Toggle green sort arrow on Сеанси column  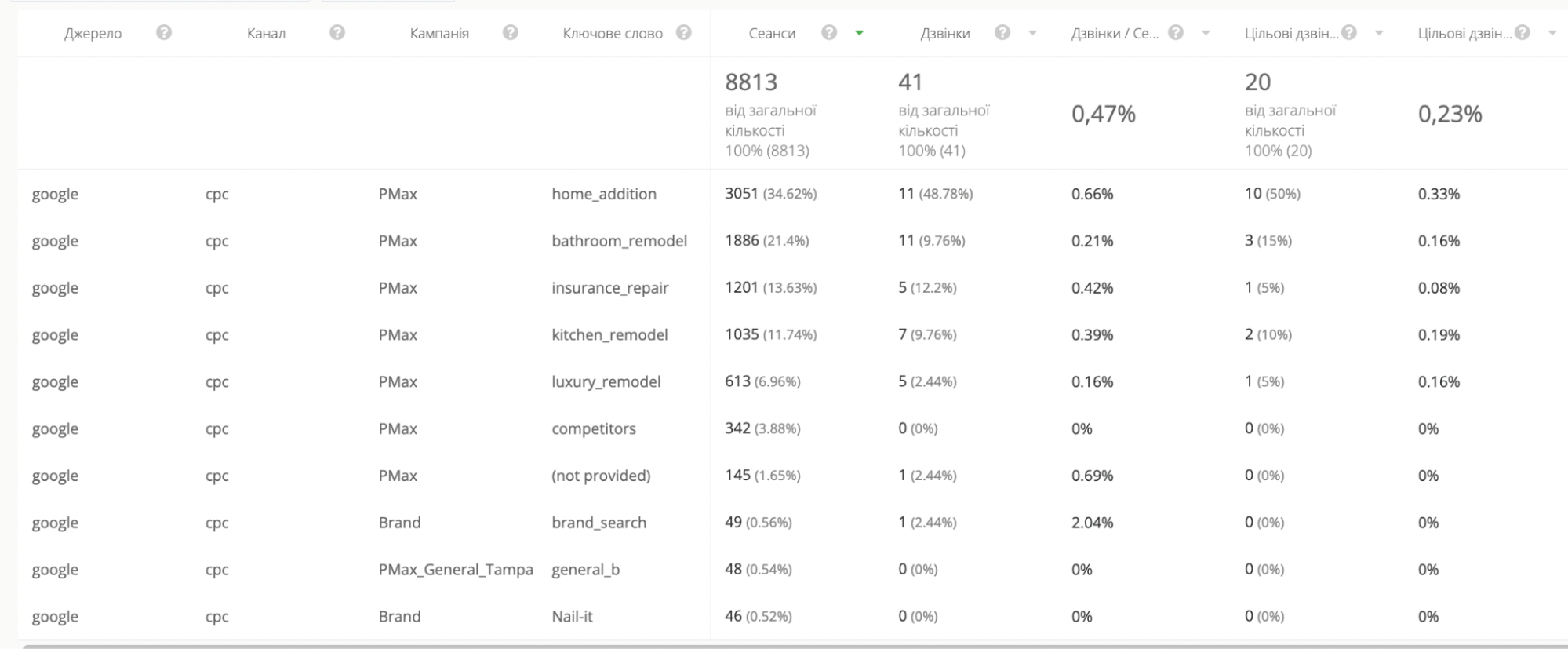(860, 34)
